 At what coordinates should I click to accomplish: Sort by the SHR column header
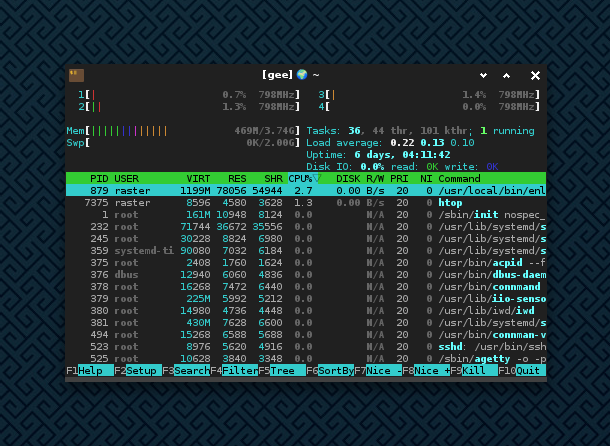(x=273, y=179)
